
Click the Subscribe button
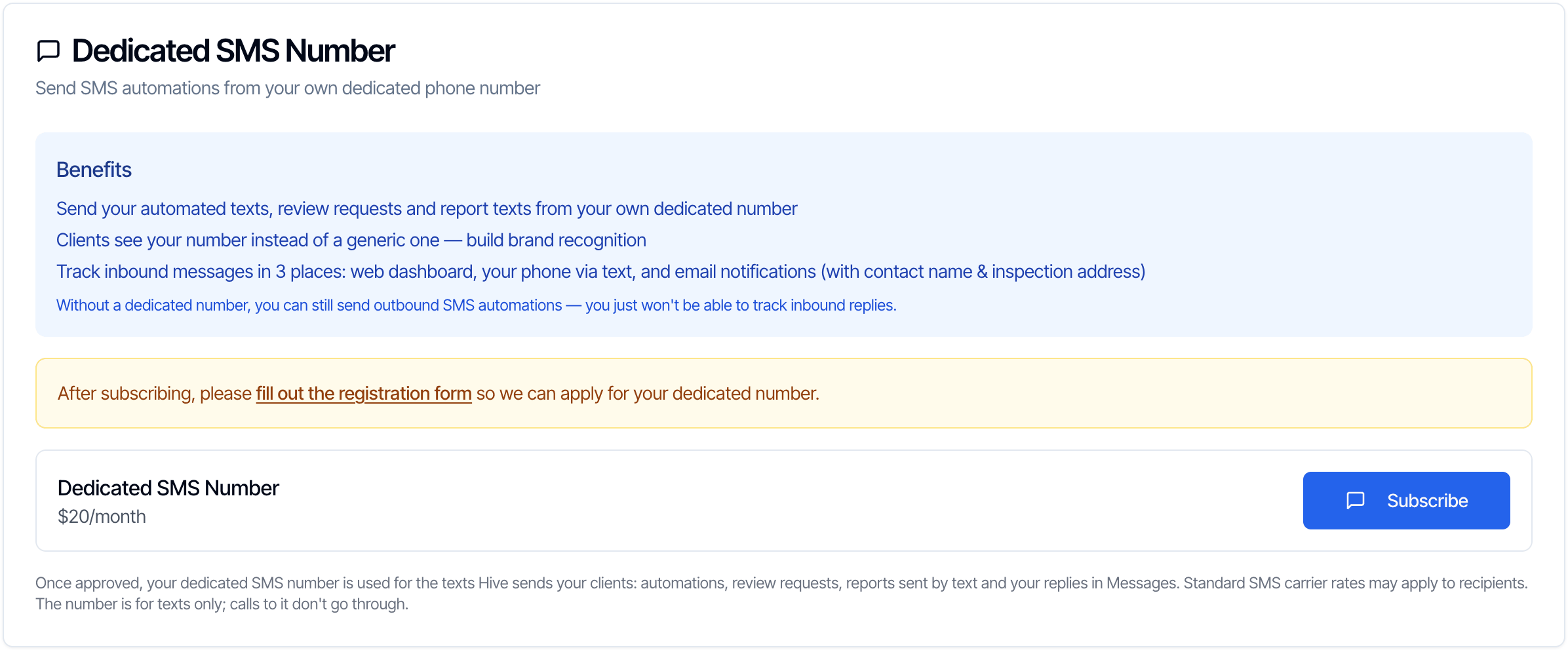1406,501
